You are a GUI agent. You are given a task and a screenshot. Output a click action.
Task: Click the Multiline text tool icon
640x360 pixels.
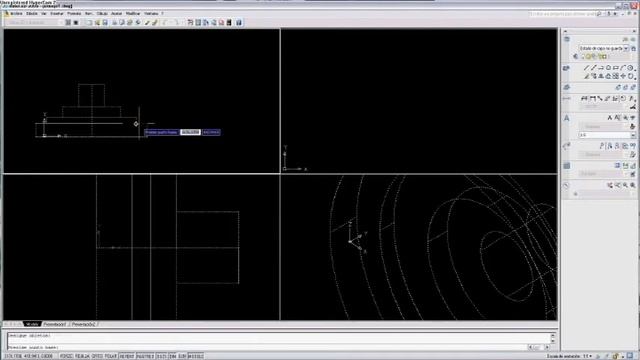(x=609, y=118)
